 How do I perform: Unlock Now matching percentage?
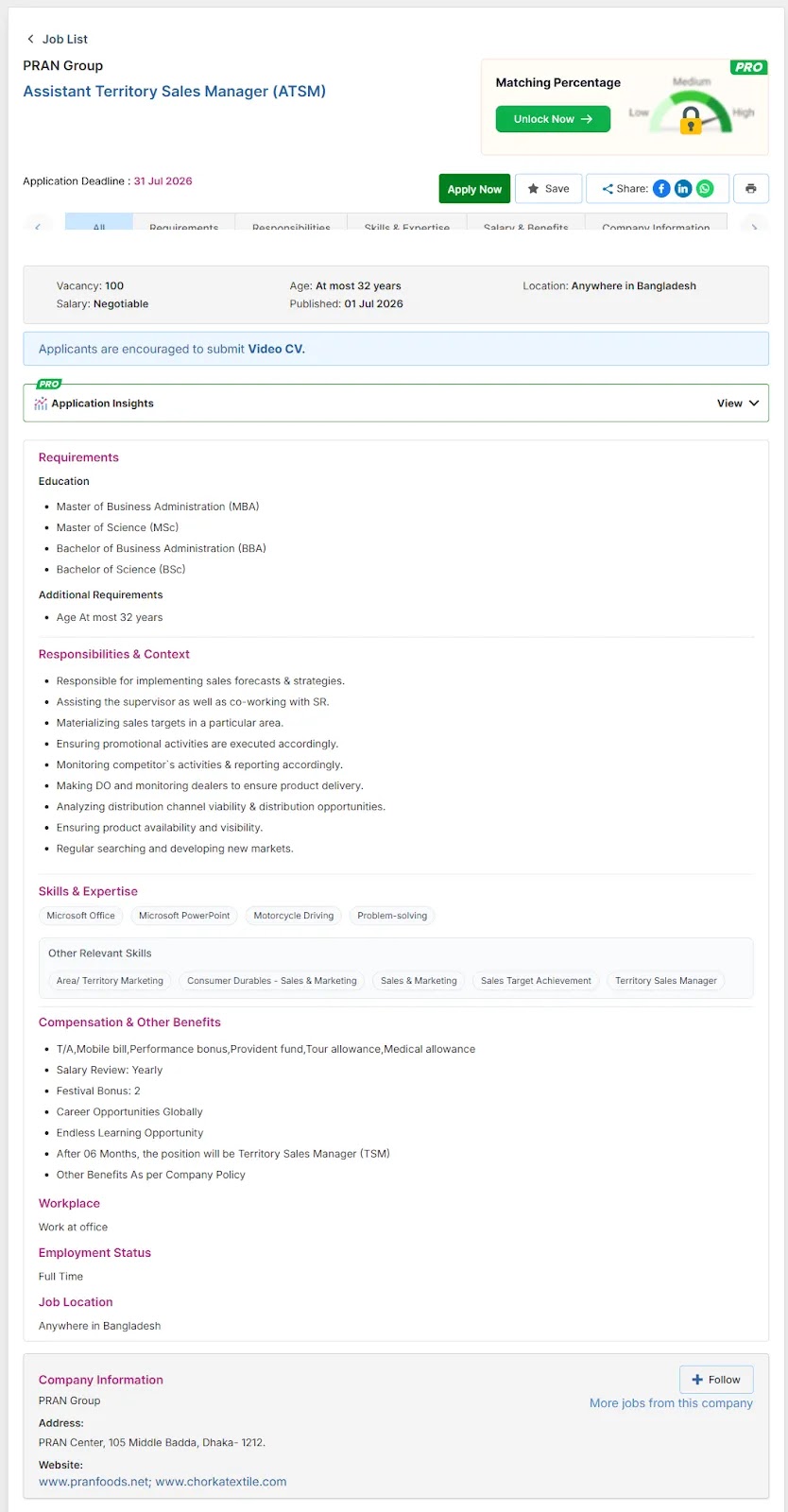(553, 119)
